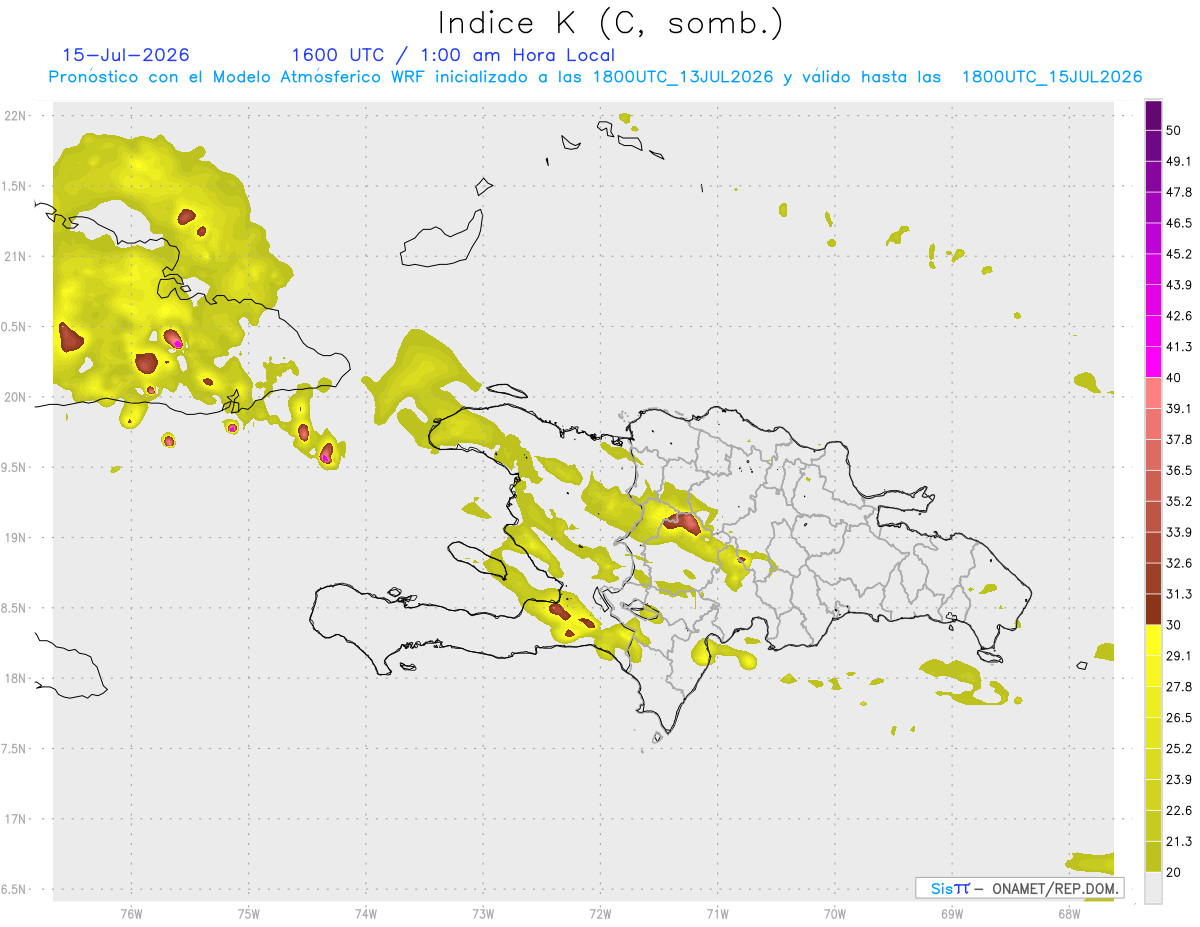
Task: Click the '47.8' colorbar label
Action: point(1179,192)
